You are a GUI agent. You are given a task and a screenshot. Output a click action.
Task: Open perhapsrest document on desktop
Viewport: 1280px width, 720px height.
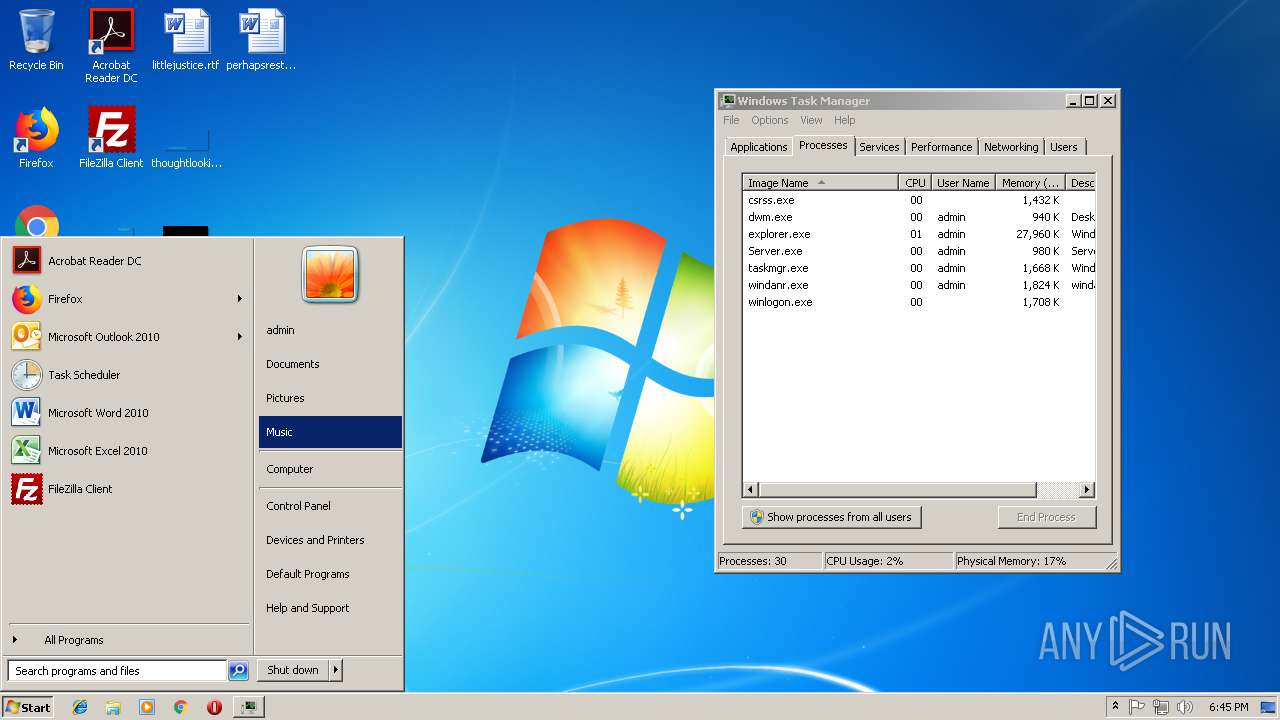[261, 40]
